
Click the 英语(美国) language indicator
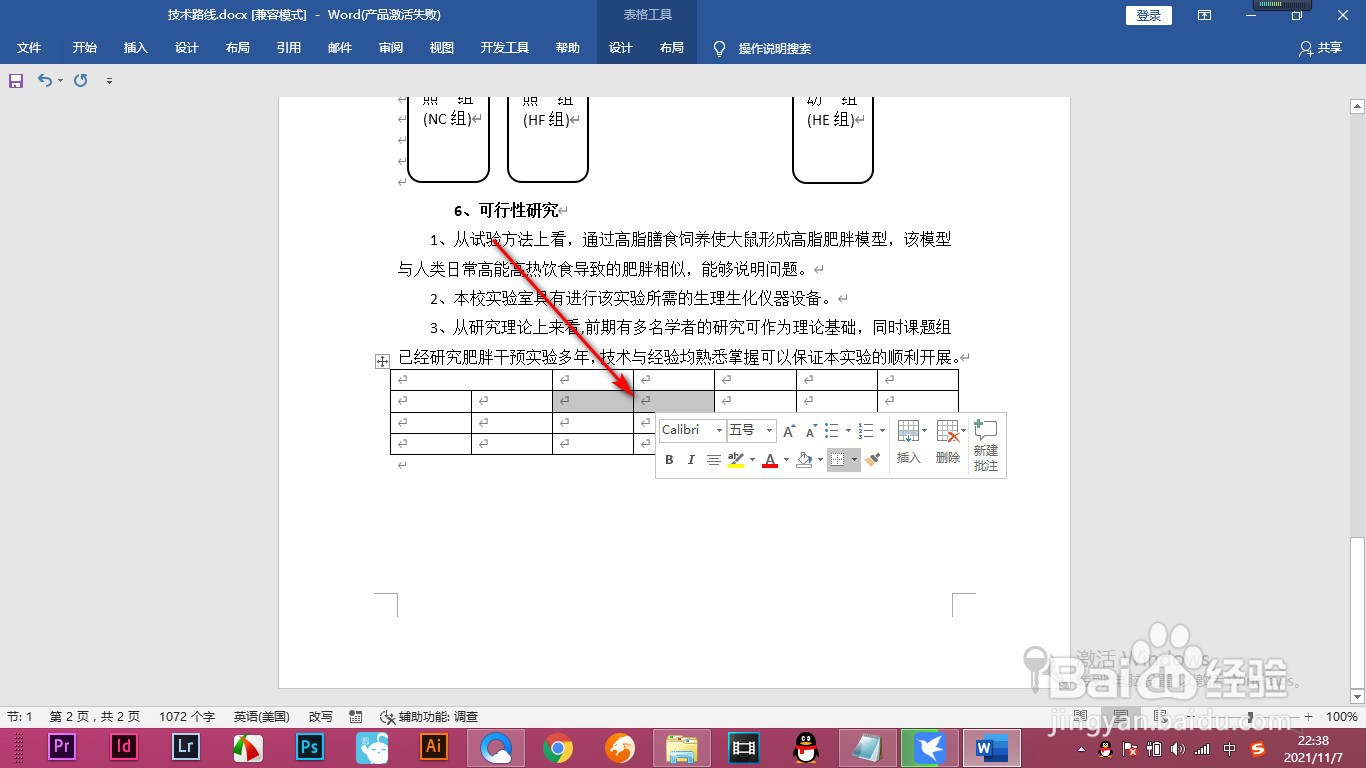click(x=262, y=717)
